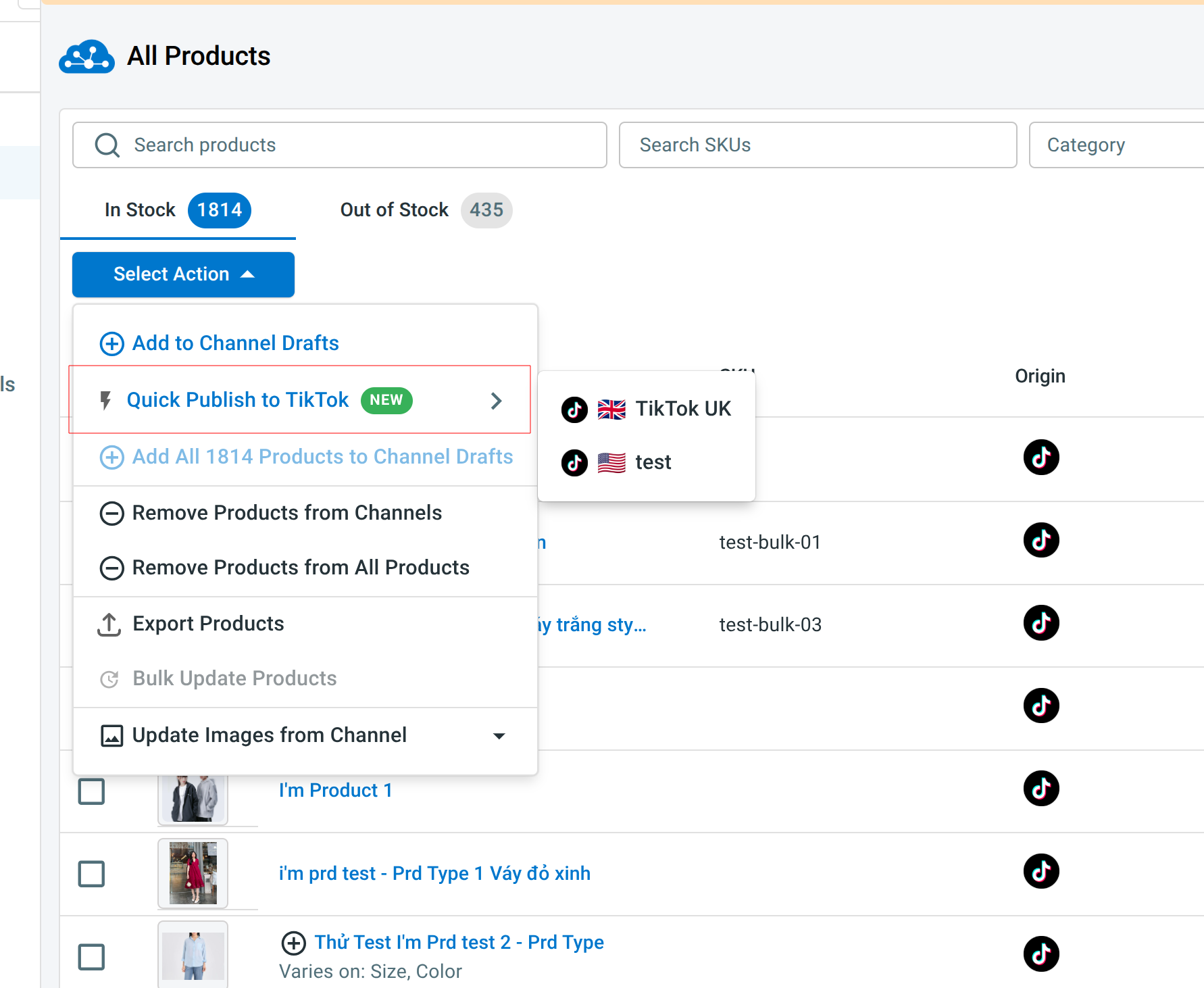Click the I'm Product 1 thumbnail

(193, 799)
